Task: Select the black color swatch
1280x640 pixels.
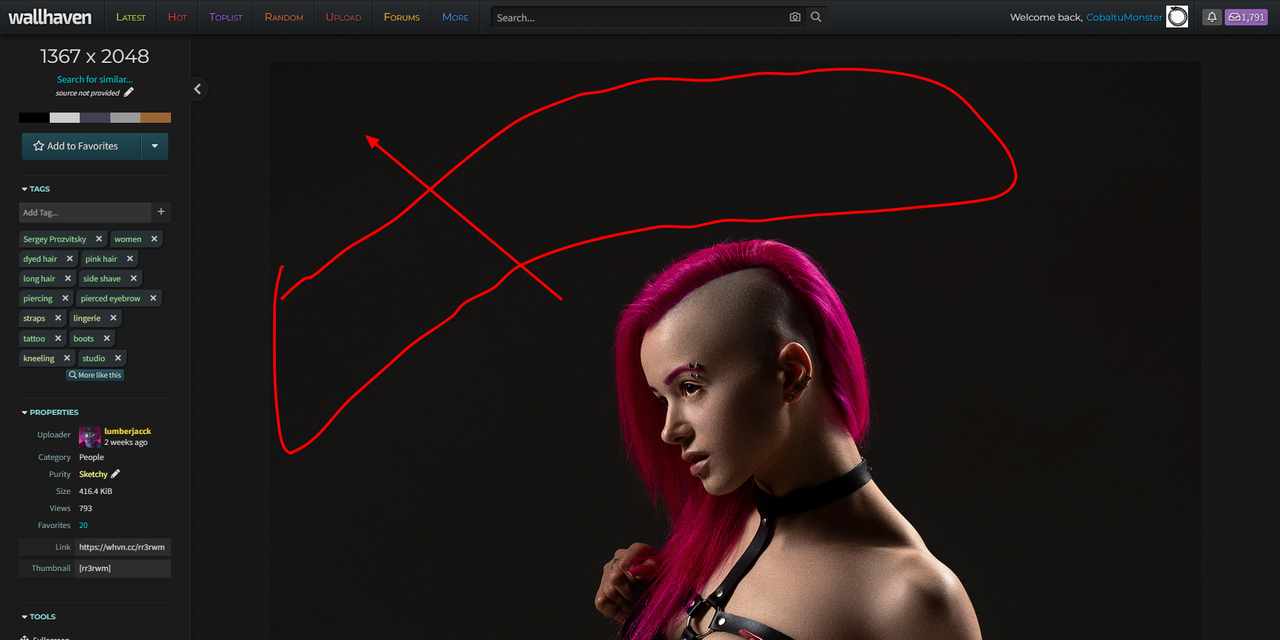Action: pos(34,118)
